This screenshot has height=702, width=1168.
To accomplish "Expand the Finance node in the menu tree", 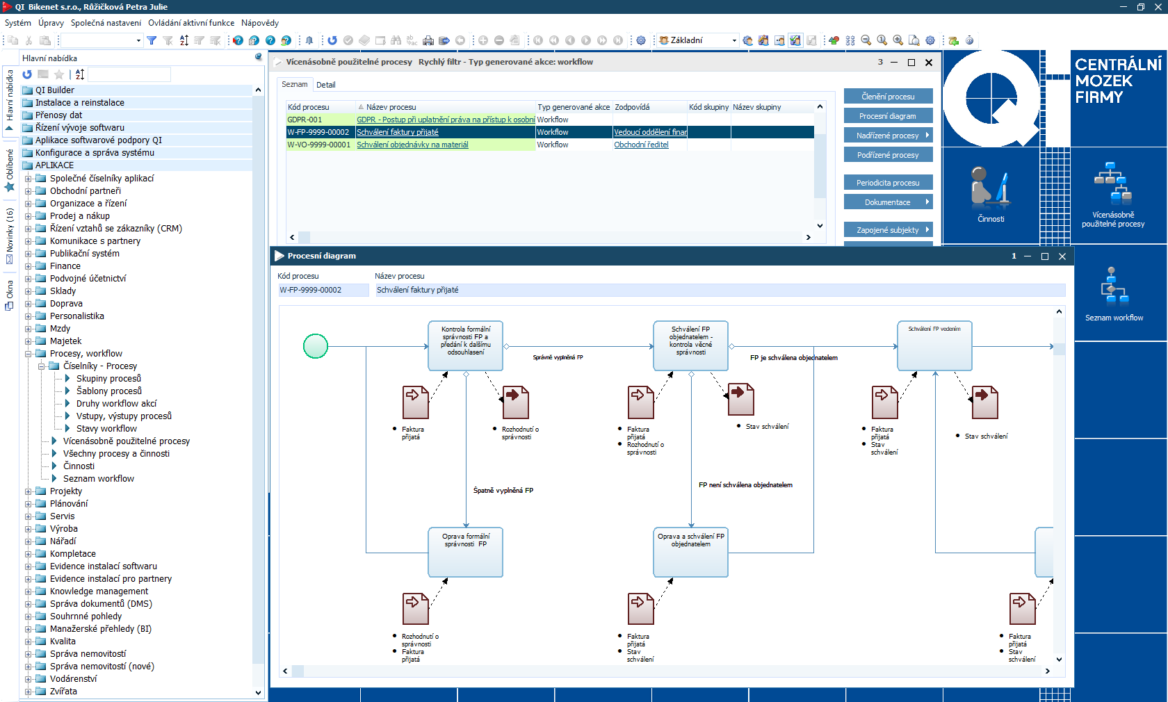I will (x=30, y=265).
